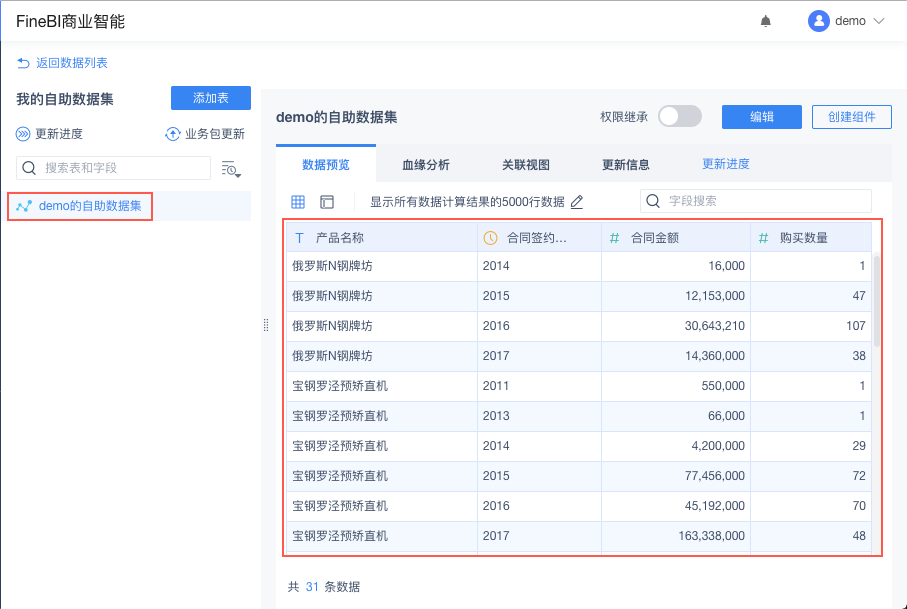Expand the demo account dropdown arrow
Image resolution: width=907 pixels, height=609 pixels.
879,21
